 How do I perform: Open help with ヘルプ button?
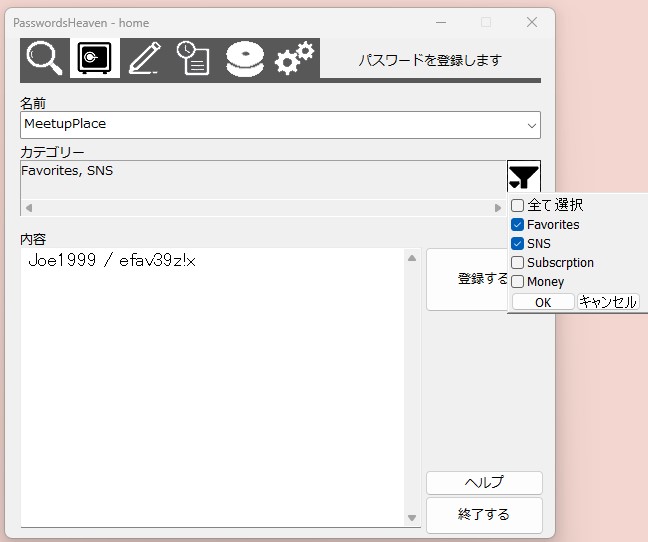point(484,483)
